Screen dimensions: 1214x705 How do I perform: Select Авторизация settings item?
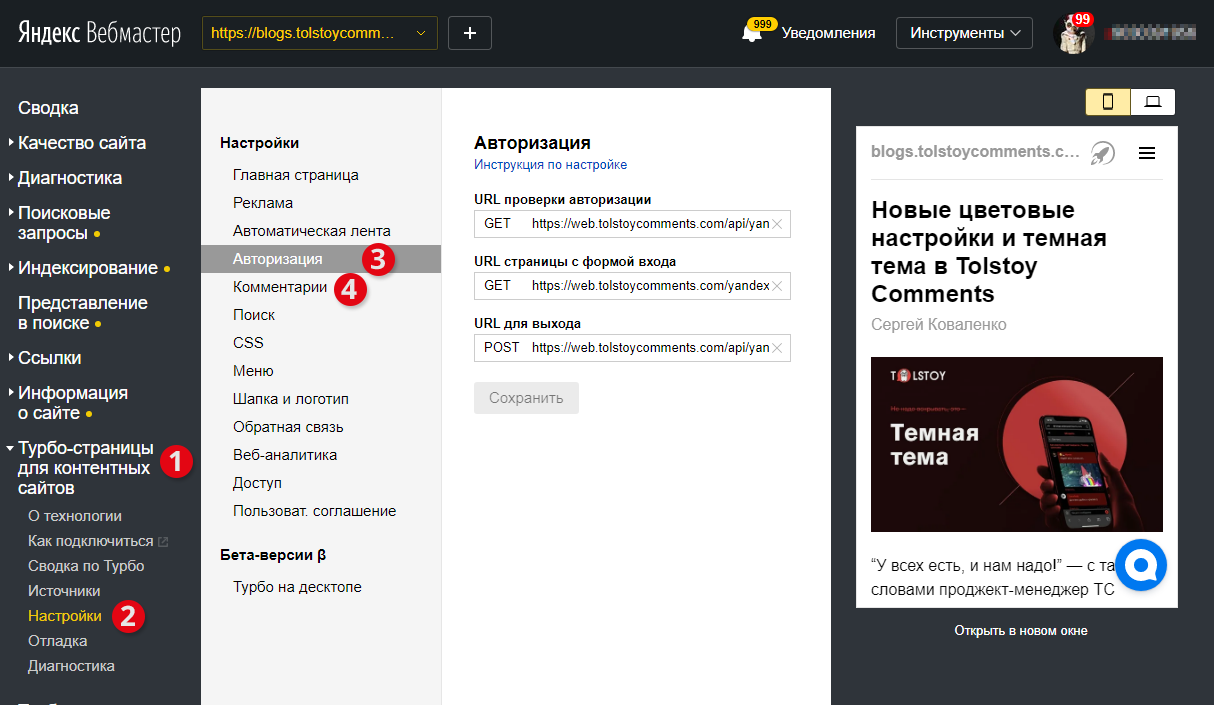[321, 259]
